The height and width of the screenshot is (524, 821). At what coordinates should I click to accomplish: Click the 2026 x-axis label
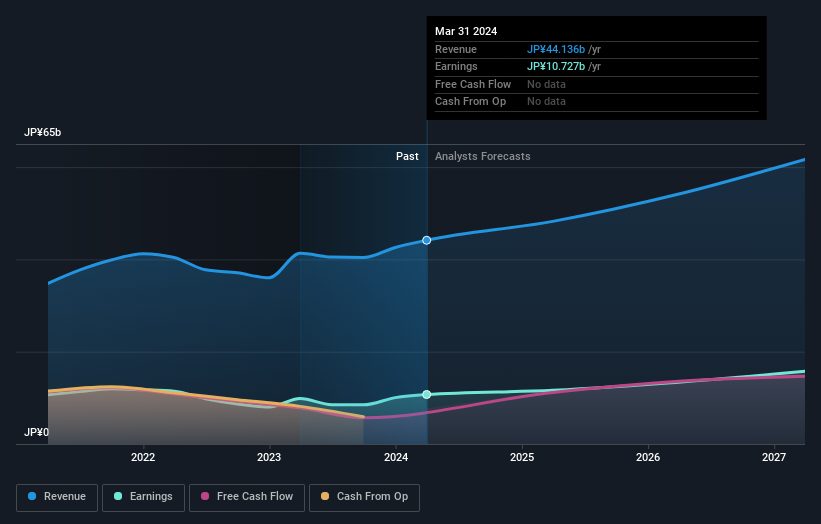tap(648, 457)
